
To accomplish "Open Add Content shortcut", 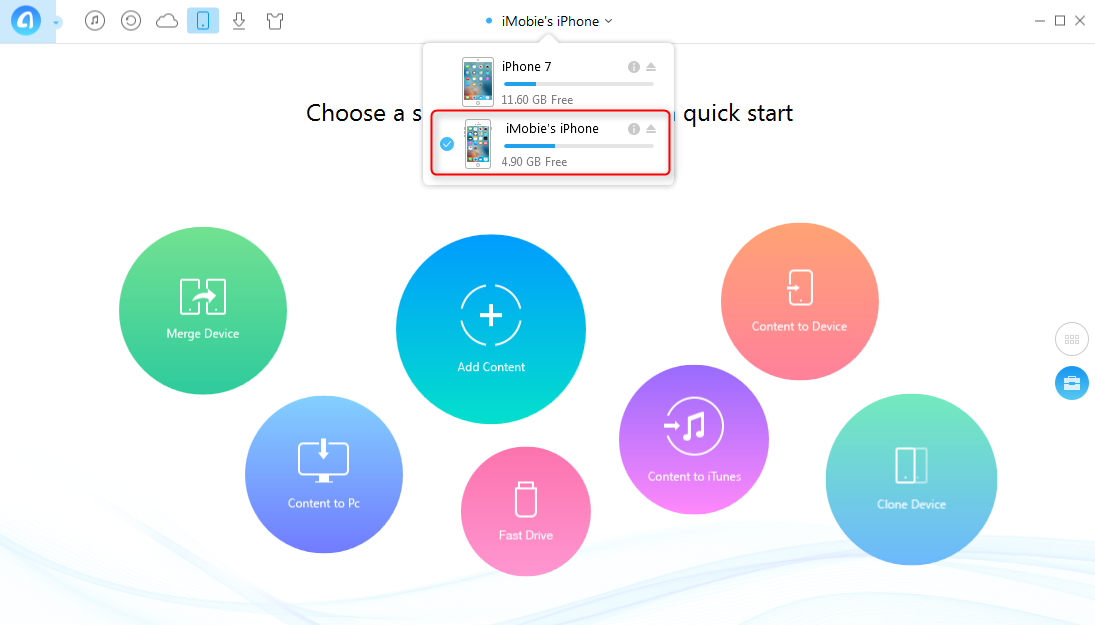I will (x=491, y=329).
